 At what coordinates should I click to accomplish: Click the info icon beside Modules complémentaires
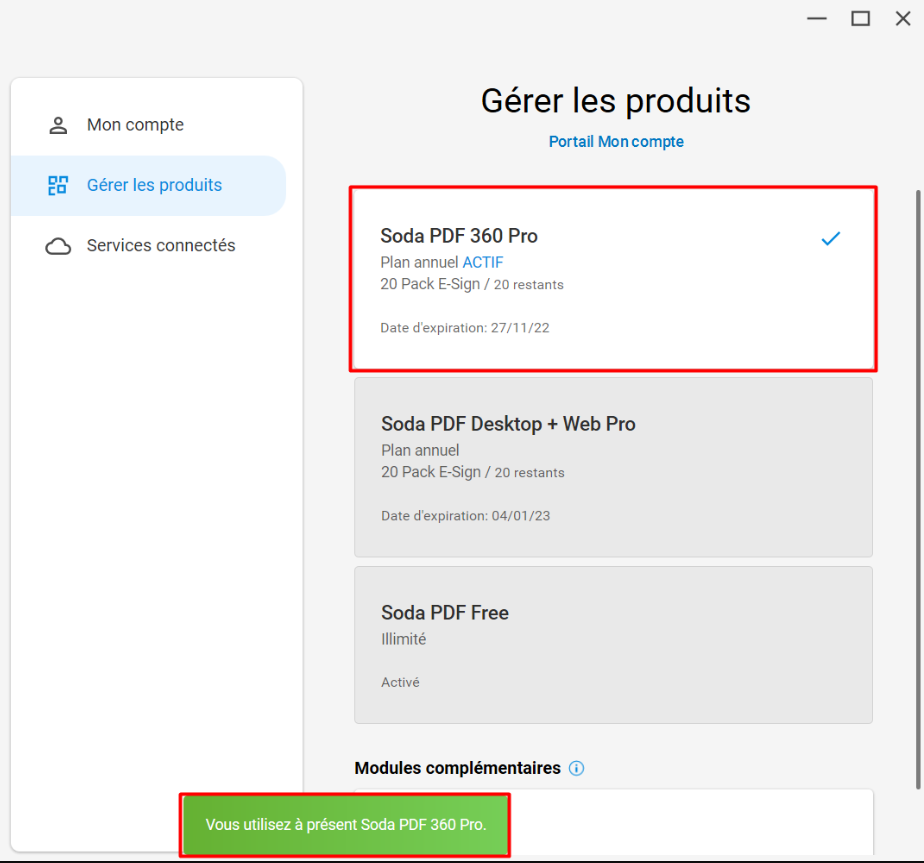tap(576, 768)
